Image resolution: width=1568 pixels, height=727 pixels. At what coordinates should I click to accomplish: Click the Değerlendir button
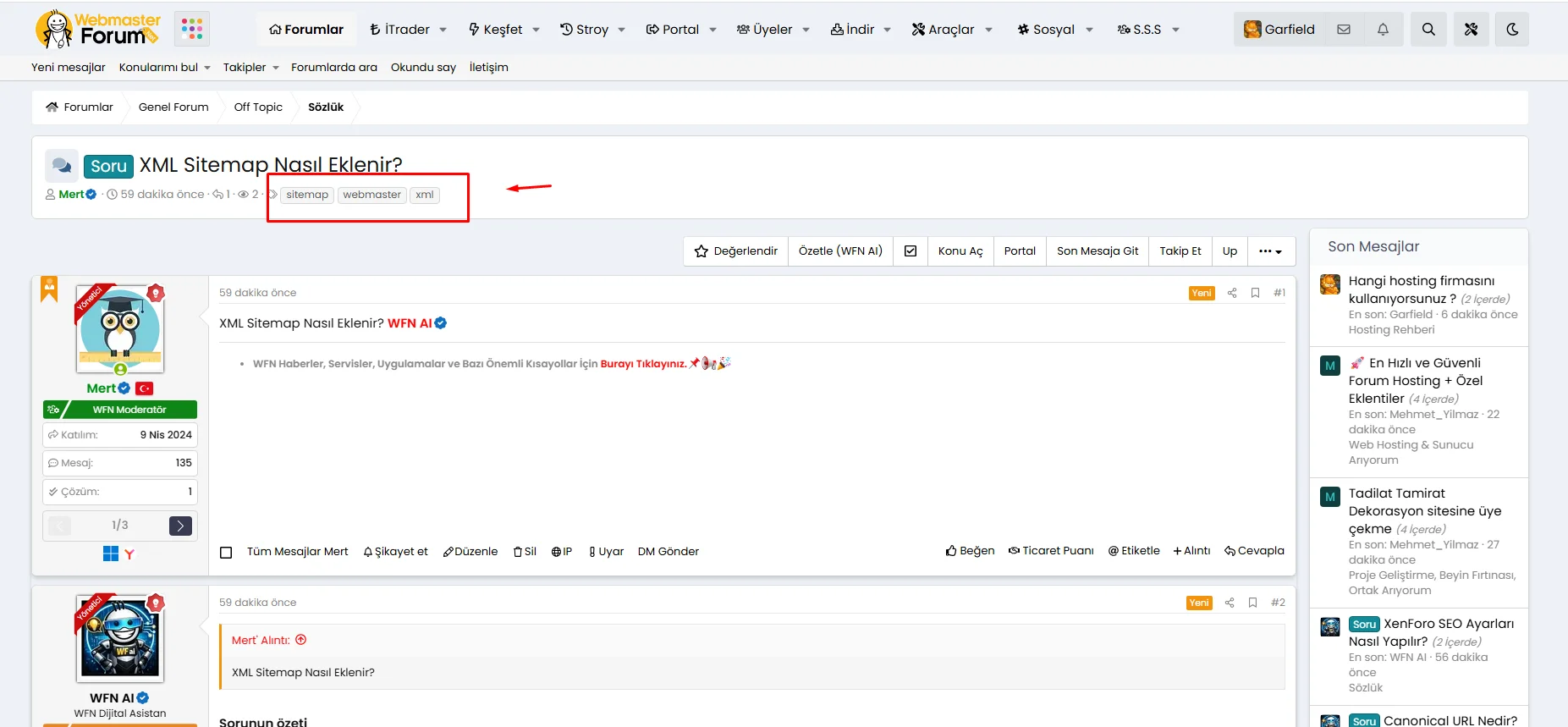click(x=735, y=251)
